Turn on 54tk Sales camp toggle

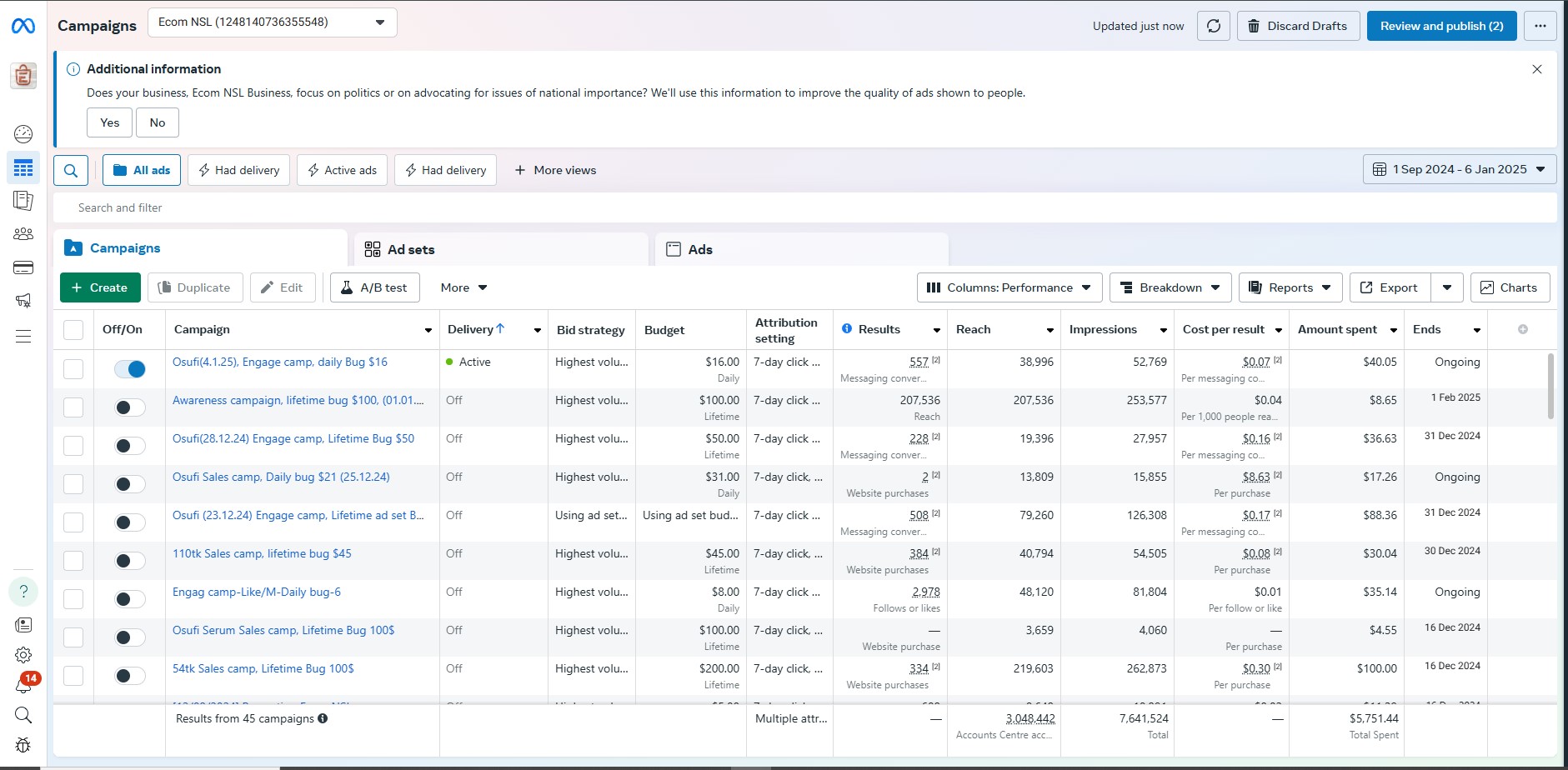[130, 676]
